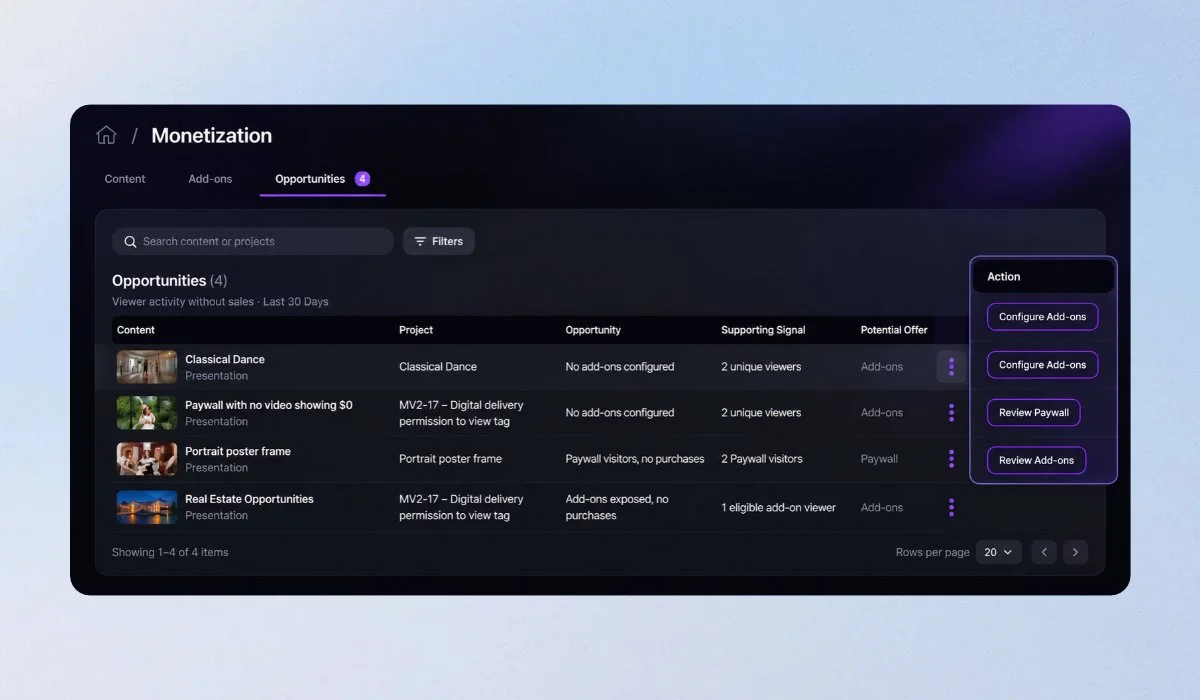1200x700 pixels.
Task: Click the Review Paywall button
Action: pyautogui.click(x=1034, y=413)
